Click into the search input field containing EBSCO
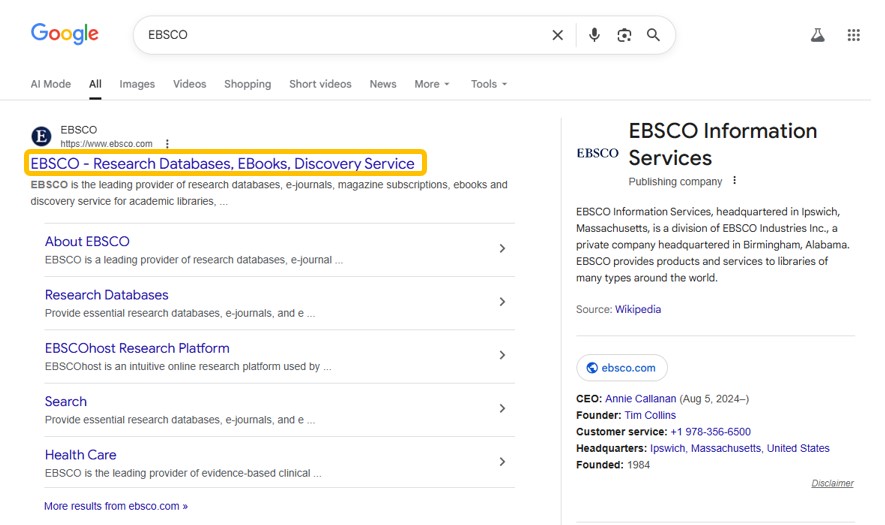 click(340, 35)
